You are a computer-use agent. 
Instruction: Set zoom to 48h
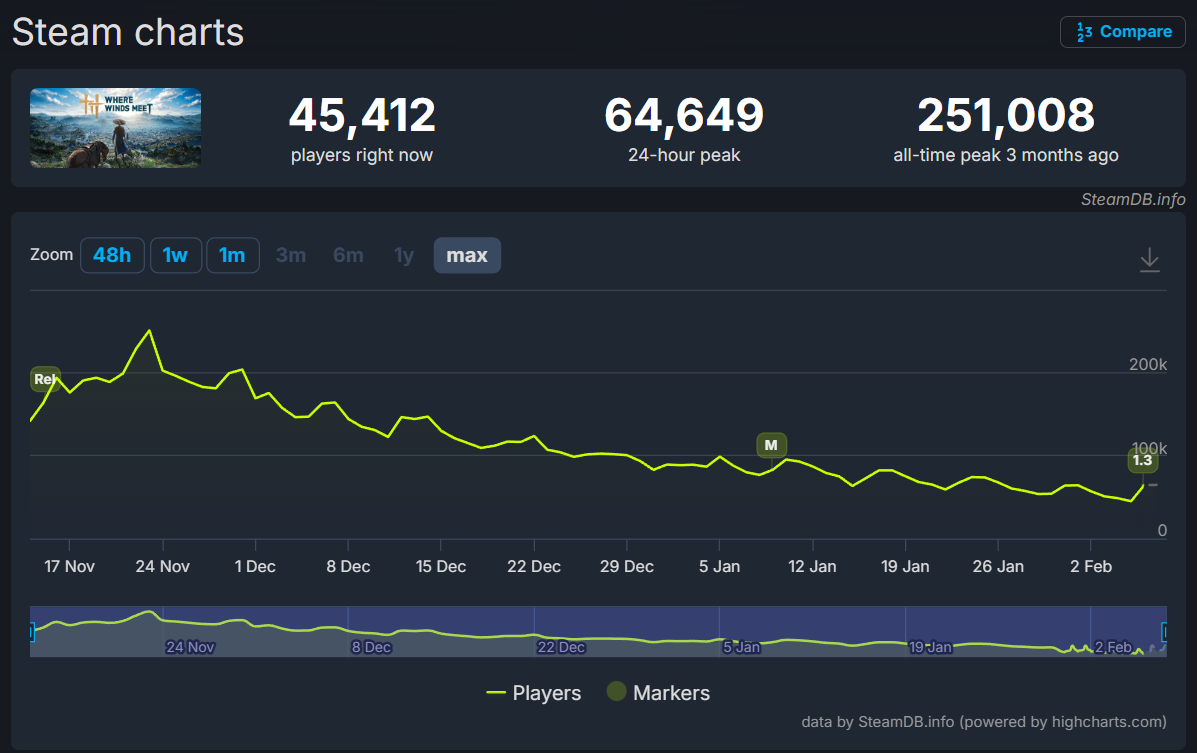[112, 255]
